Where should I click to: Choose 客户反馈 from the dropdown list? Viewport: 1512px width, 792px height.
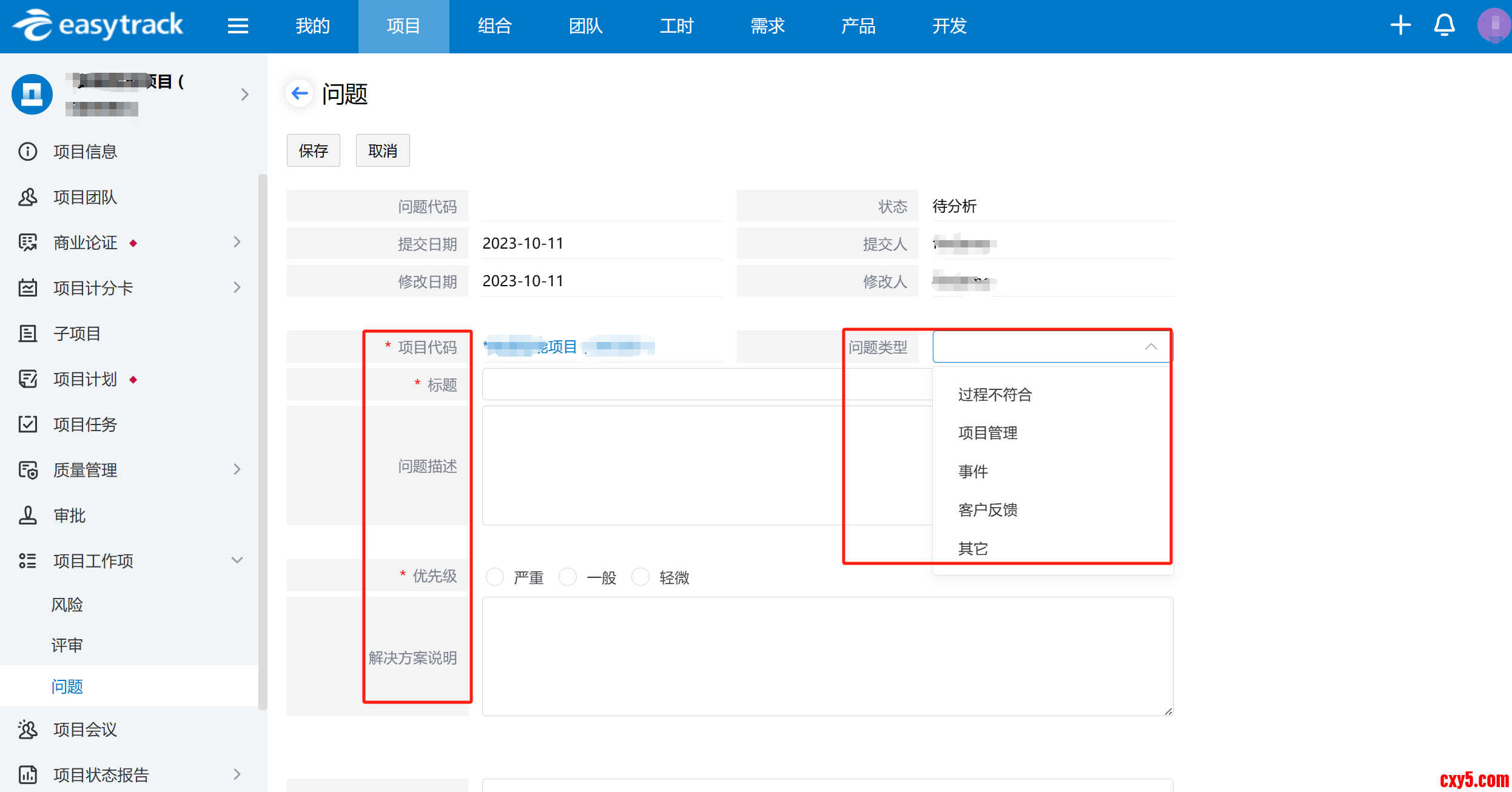coord(987,510)
